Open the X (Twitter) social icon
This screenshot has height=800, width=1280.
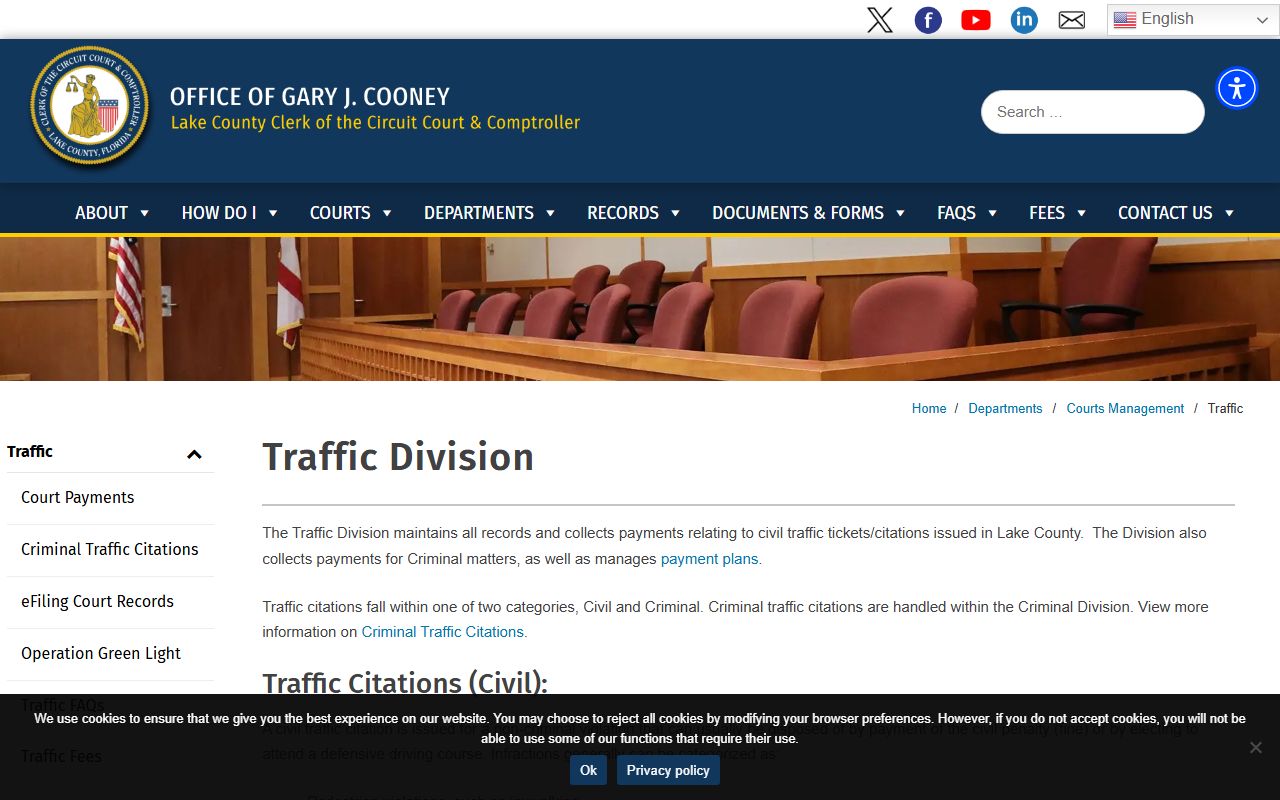880,20
